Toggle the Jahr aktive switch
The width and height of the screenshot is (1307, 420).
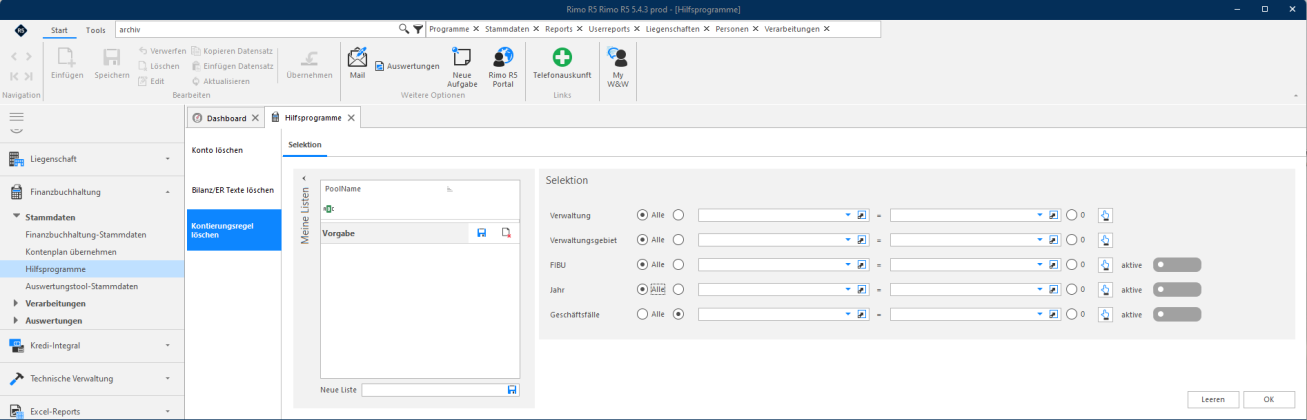click(x=1177, y=290)
